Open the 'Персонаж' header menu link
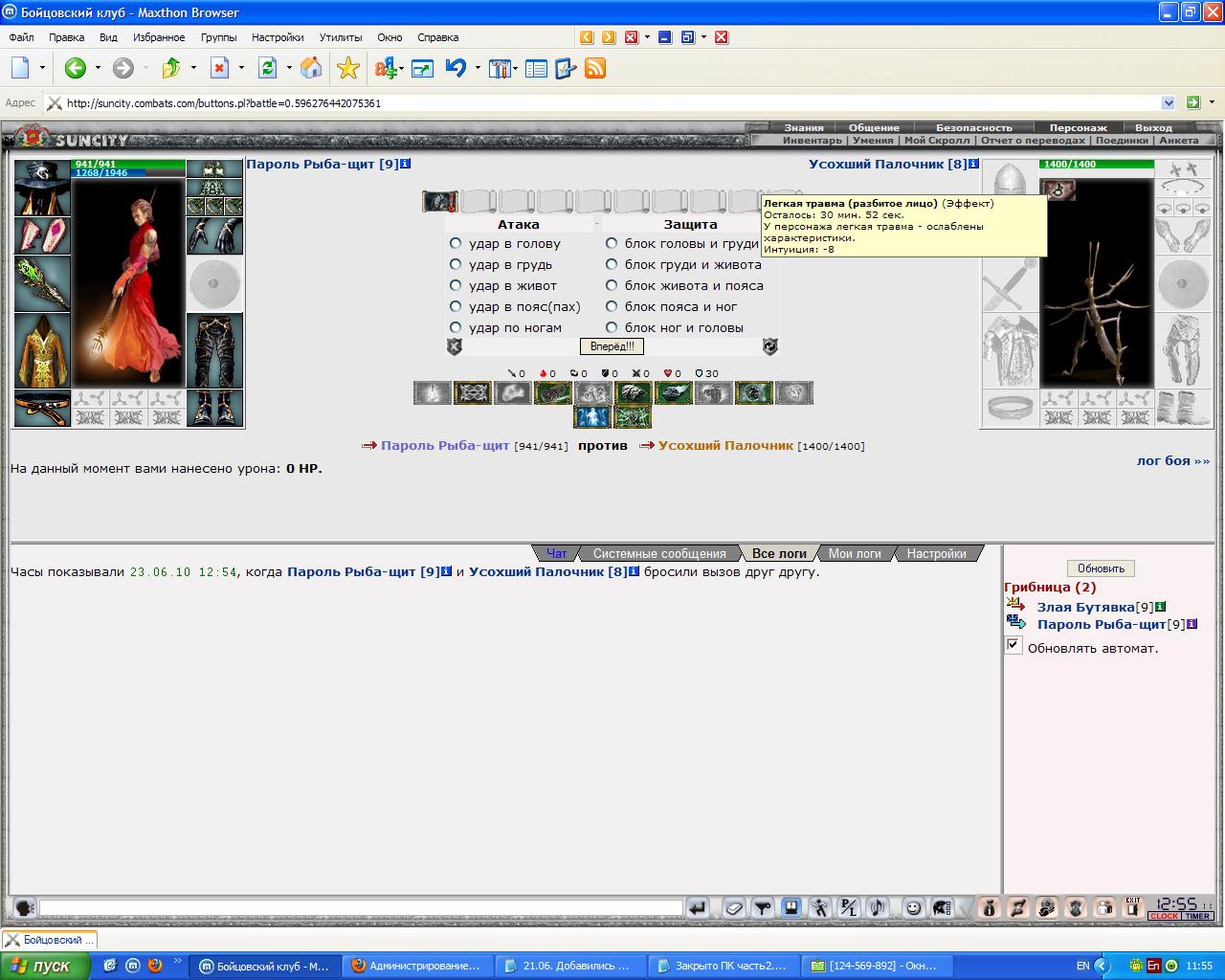Screen dimensions: 1225x980 click(x=1078, y=127)
